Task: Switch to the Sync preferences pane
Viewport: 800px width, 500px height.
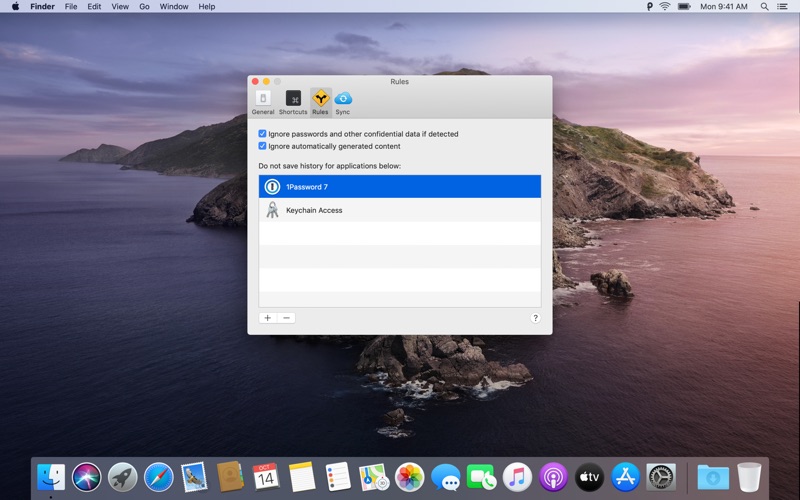Action: click(343, 101)
